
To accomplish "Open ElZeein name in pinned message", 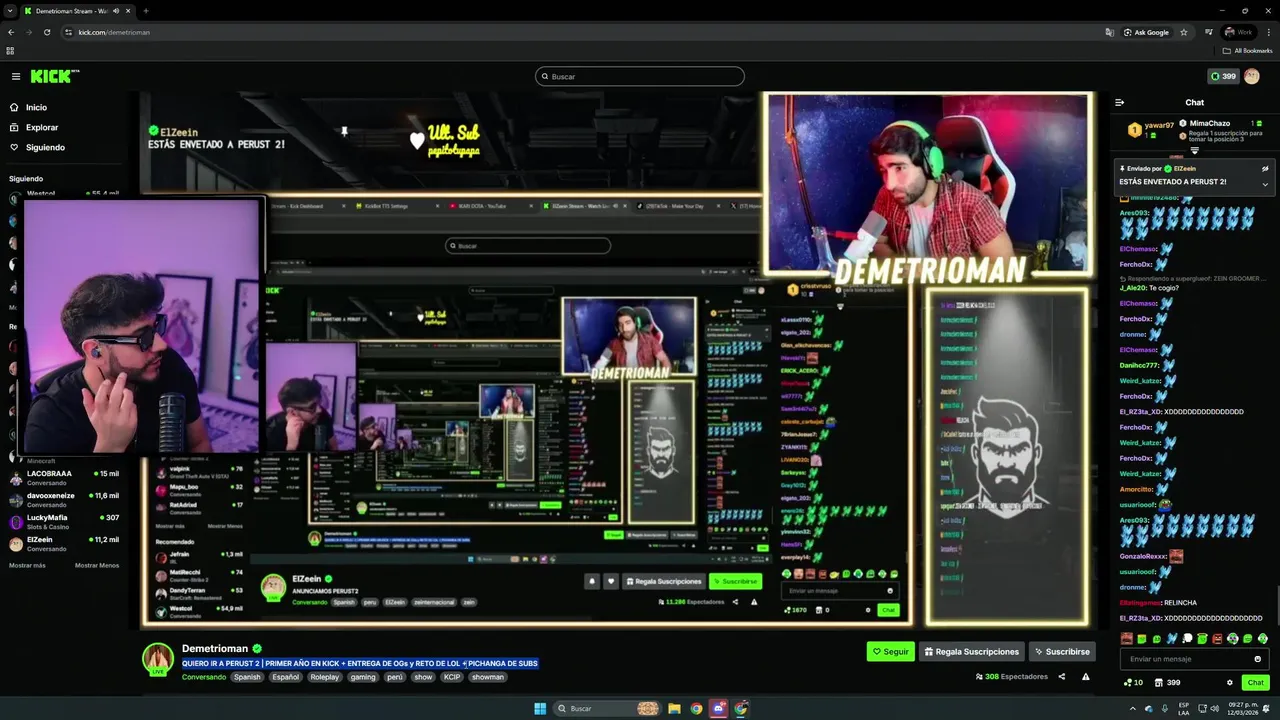I will point(1185,168).
